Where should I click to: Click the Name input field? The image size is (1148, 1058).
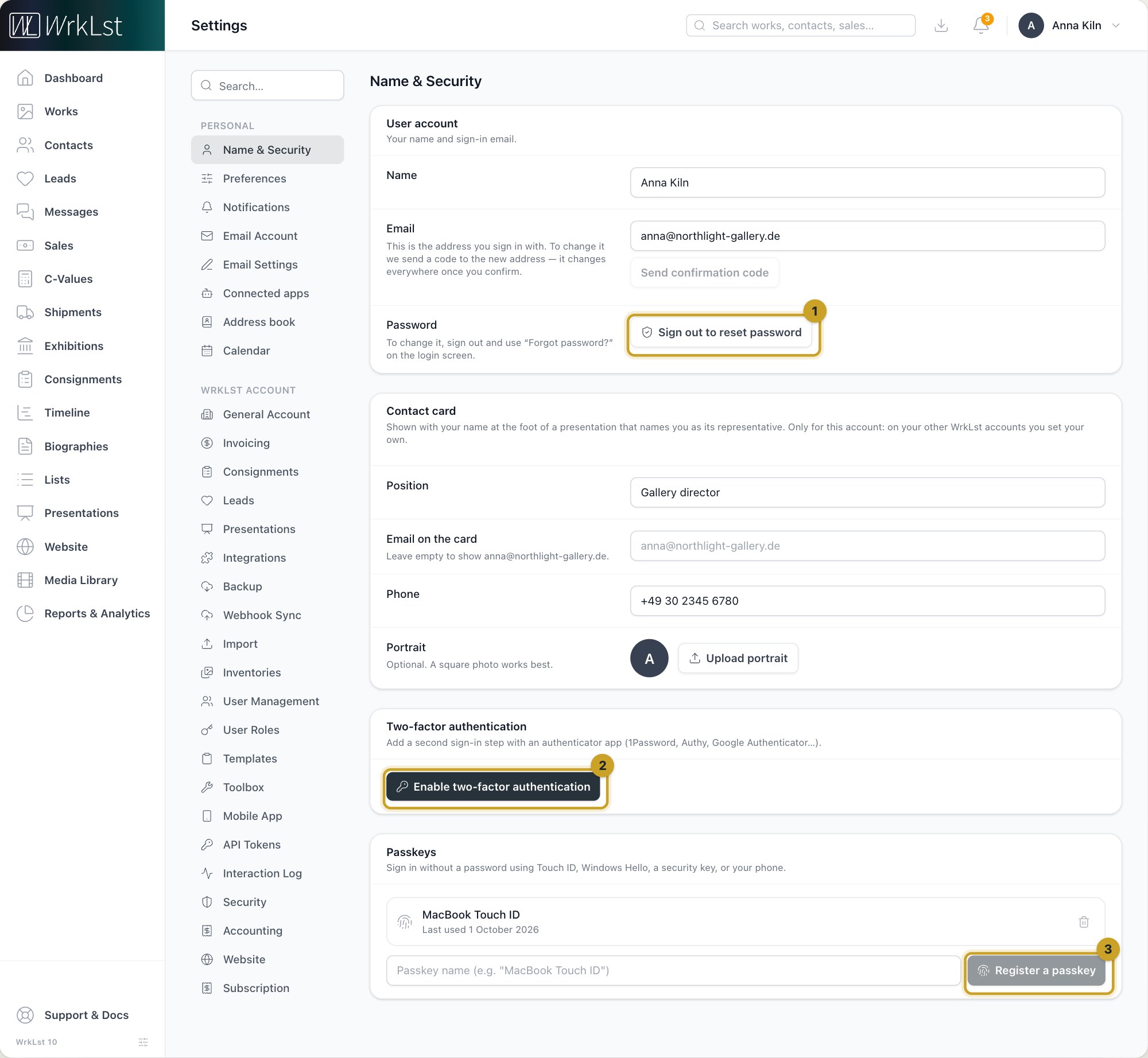point(867,182)
